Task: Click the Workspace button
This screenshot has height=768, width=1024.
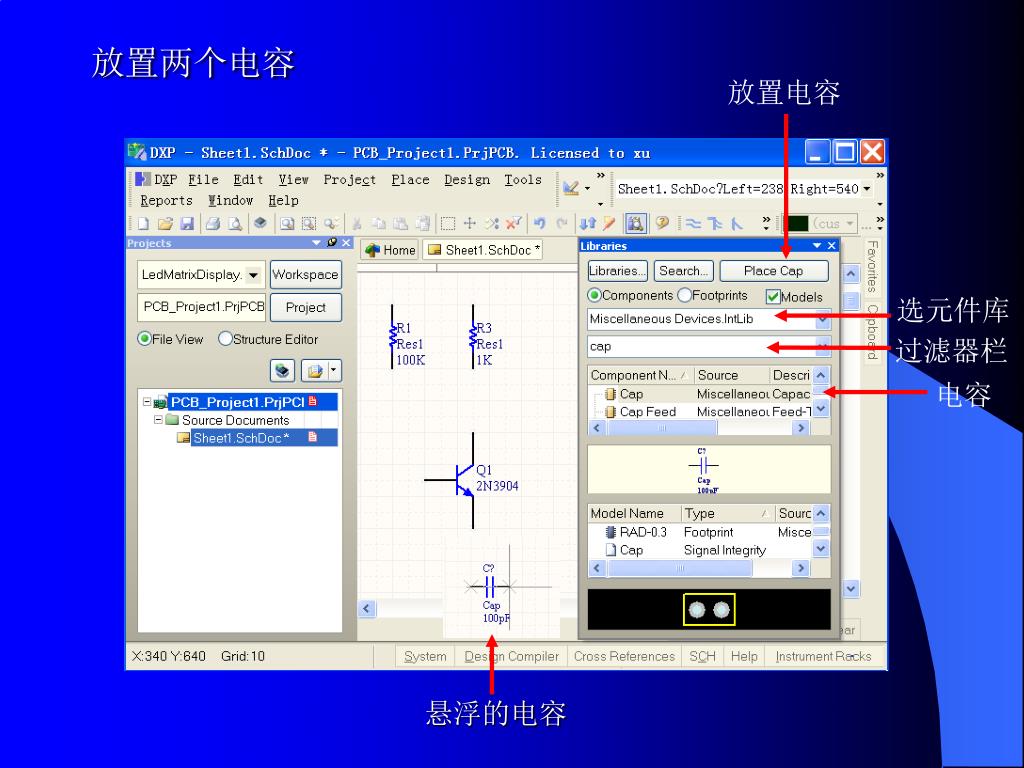Action: pyautogui.click(x=305, y=274)
